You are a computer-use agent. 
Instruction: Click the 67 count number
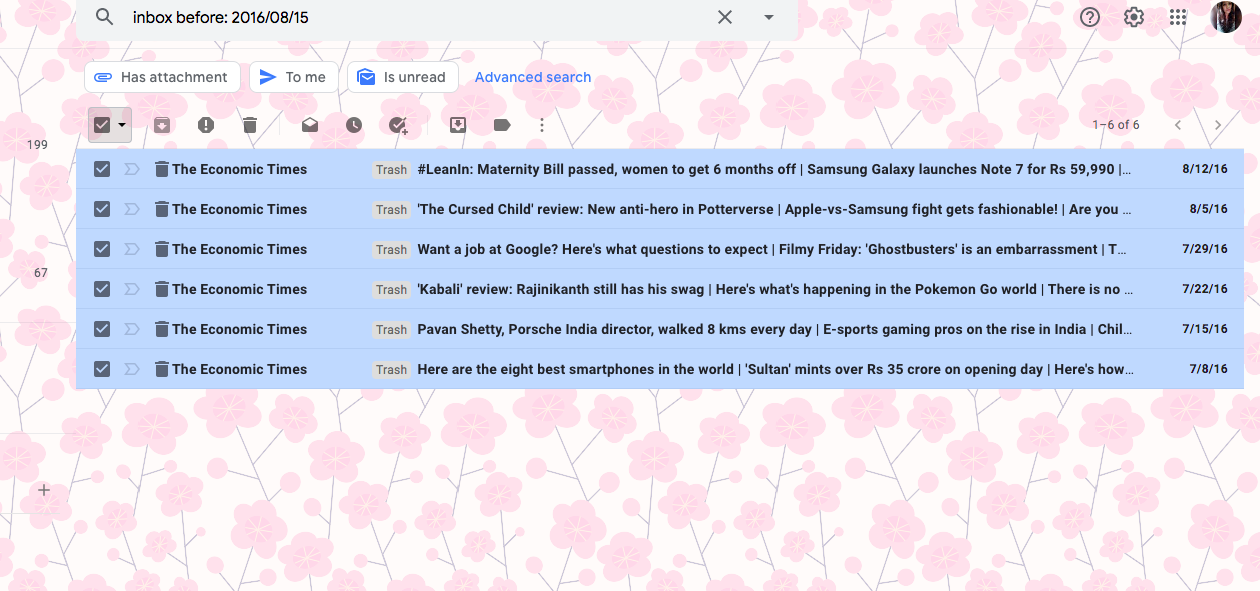coord(41,273)
